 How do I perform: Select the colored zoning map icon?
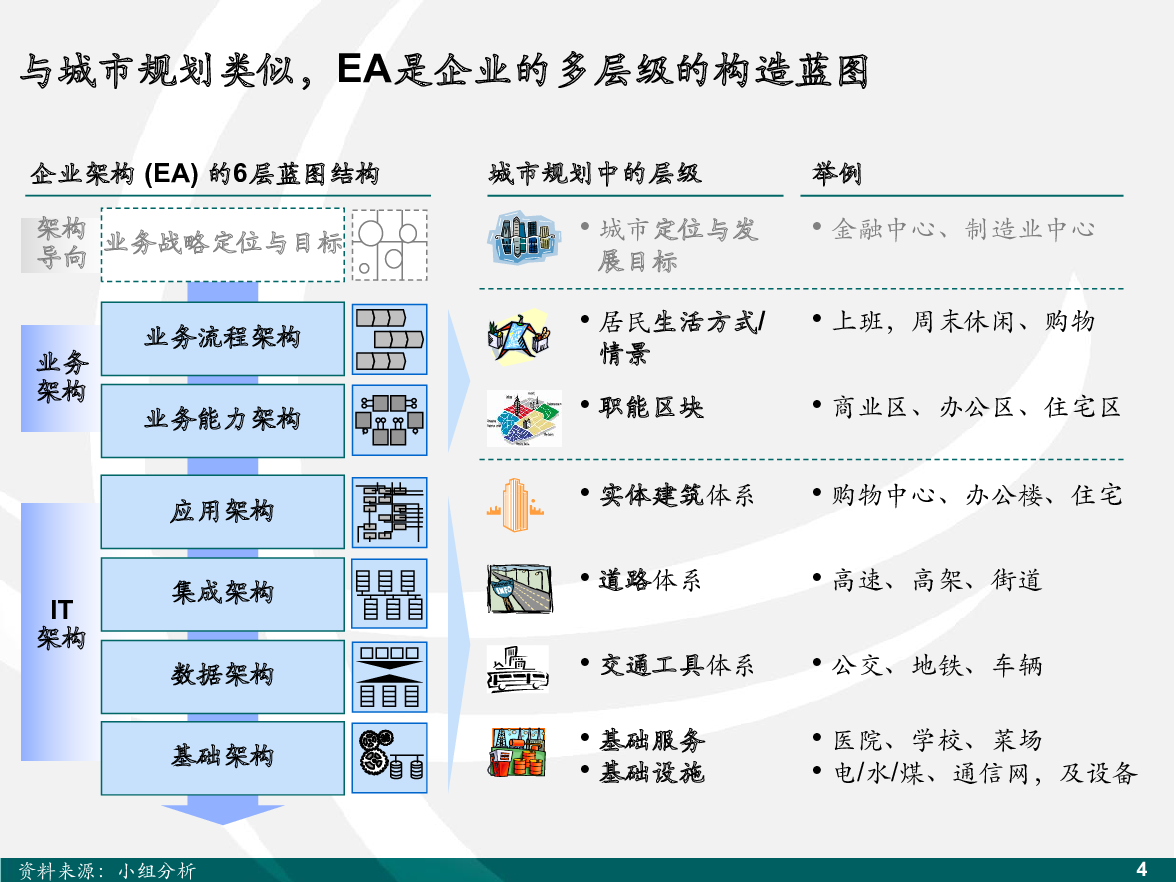pos(524,417)
